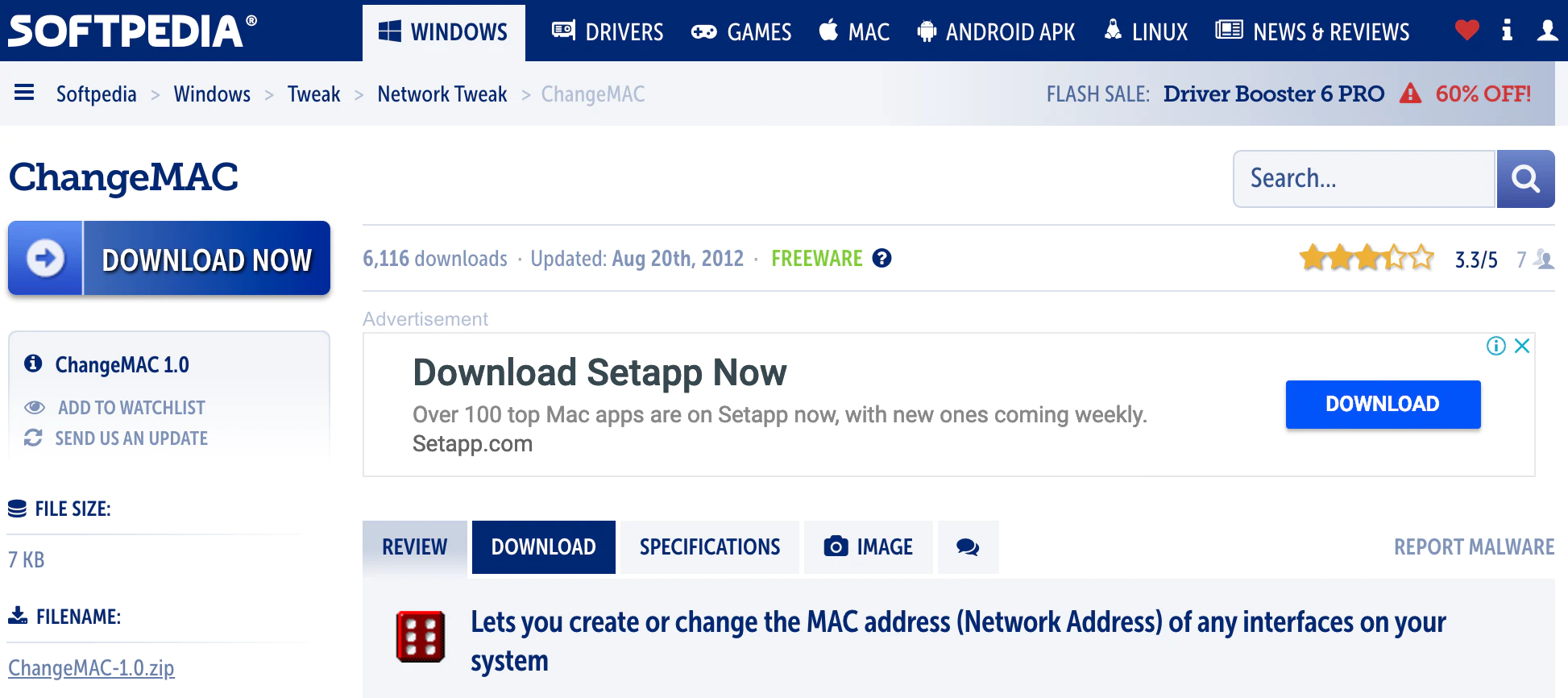
Task: Click the ChangeMAC breadcrumb text
Action: [x=593, y=94]
